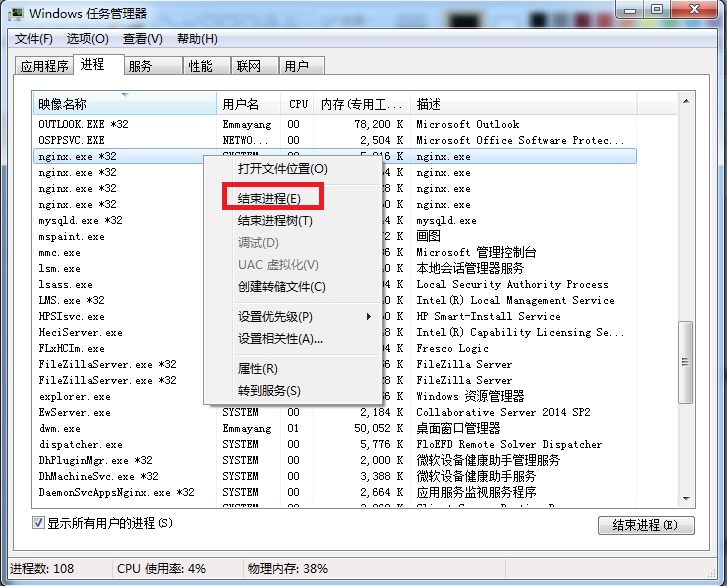Screen dimensions: 727x586
Task: Switch to the 服务 tab
Action: pyautogui.click(x=141, y=66)
